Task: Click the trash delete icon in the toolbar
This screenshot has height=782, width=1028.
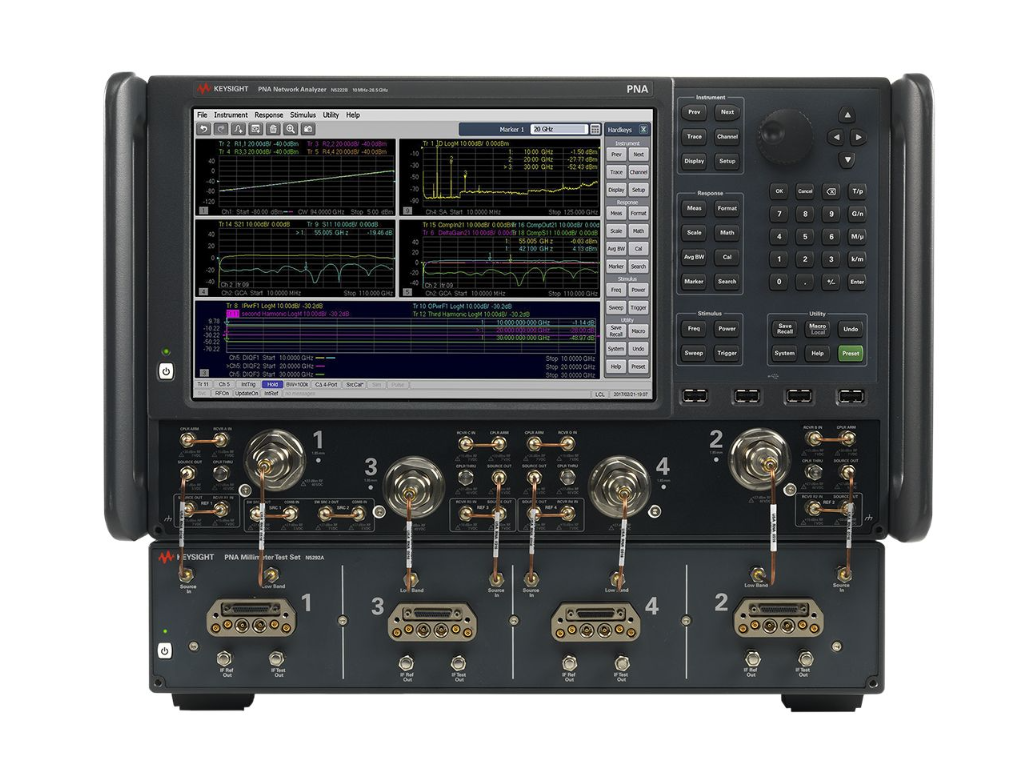Action: click(x=273, y=129)
